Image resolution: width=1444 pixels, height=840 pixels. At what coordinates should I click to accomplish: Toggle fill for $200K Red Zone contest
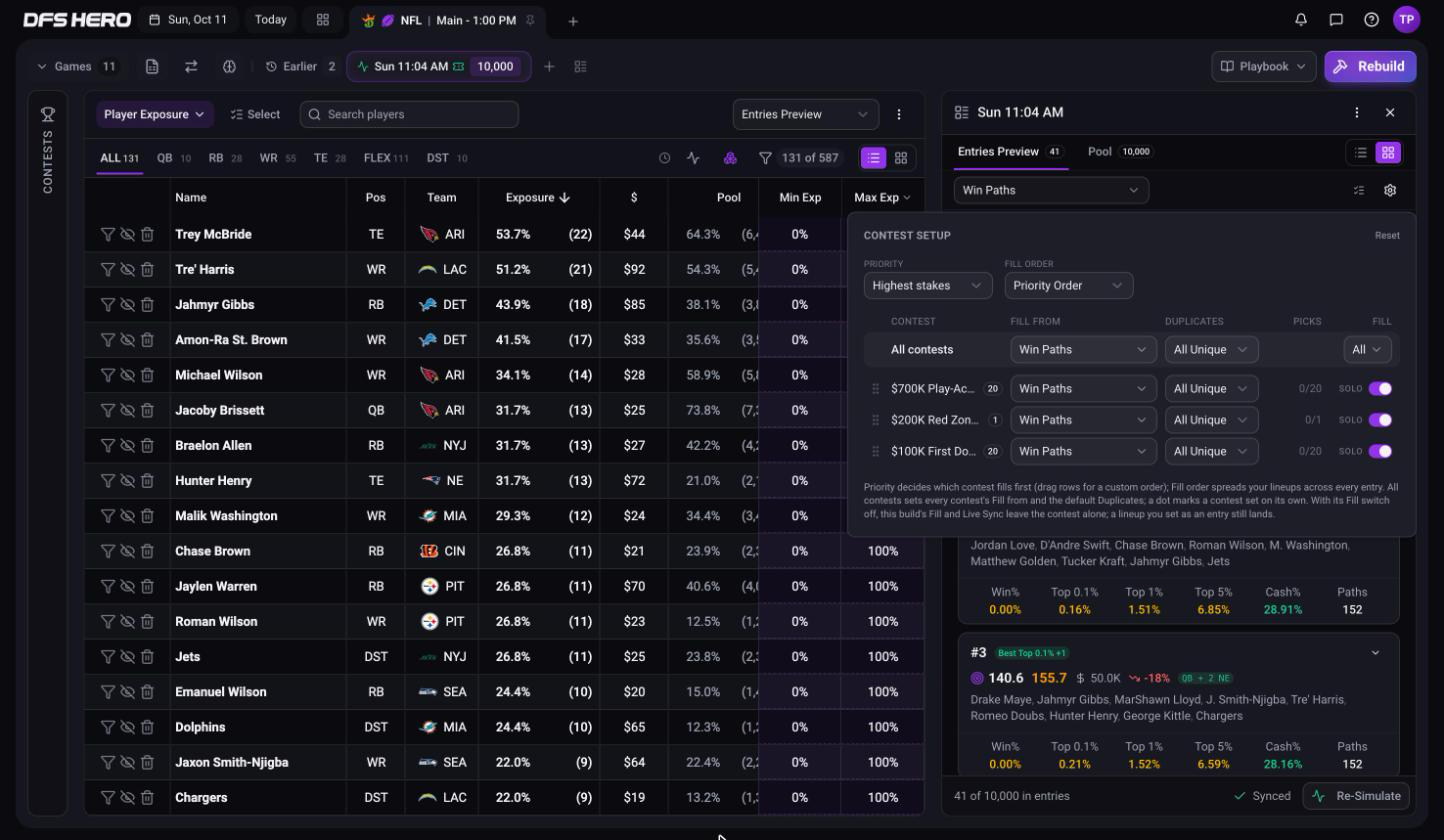1380,420
